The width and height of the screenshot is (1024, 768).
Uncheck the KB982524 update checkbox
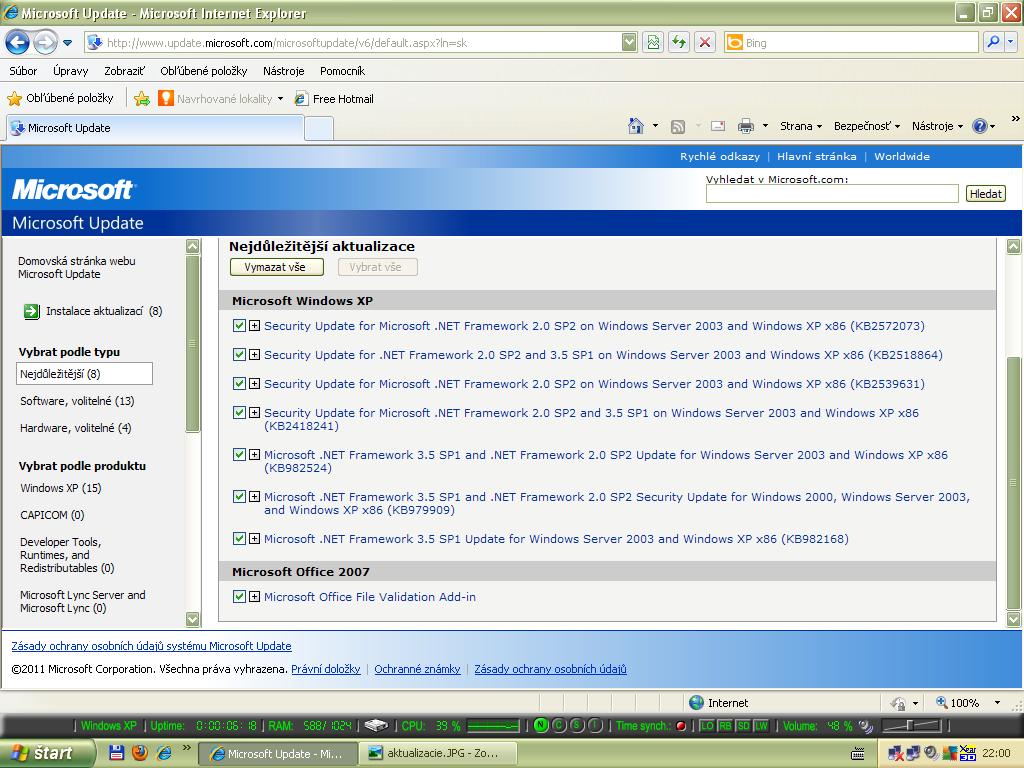tap(239, 455)
